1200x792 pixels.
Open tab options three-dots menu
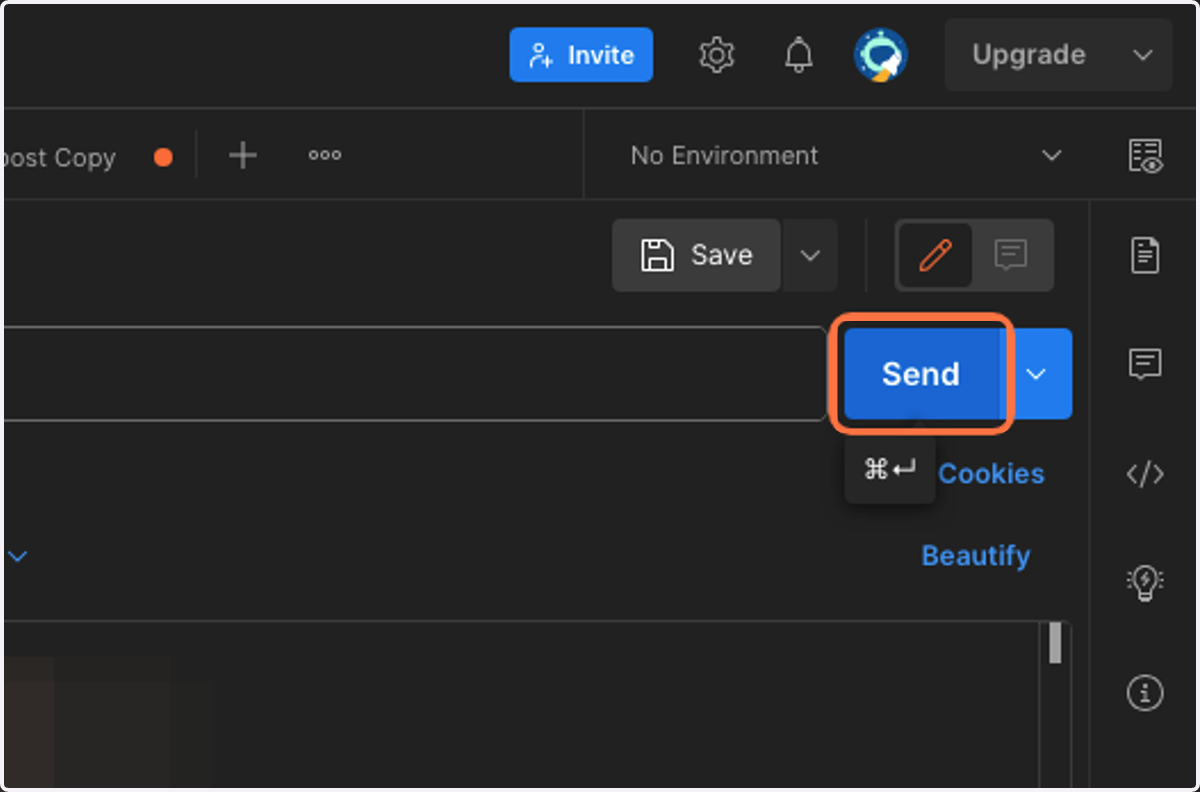pyautogui.click(x=324, y=155)
